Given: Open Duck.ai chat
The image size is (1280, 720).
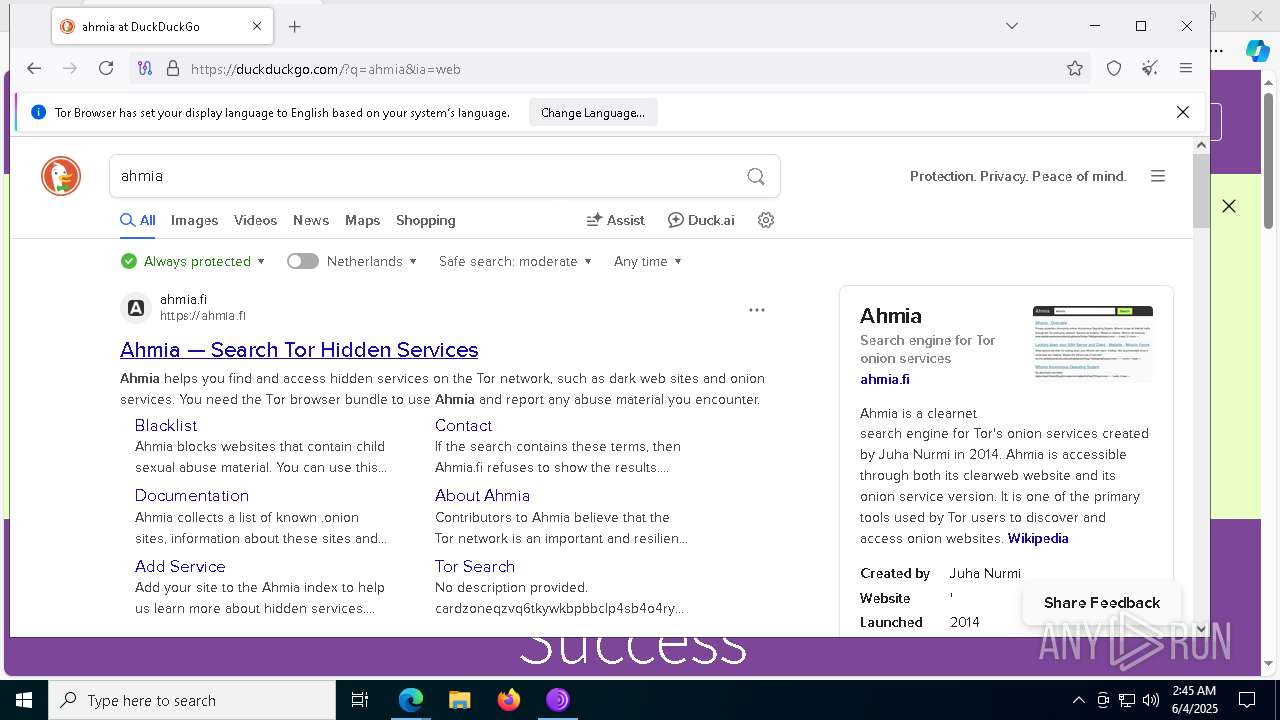Looking at the screenshot, I should pyautogui.click(x=701, y=220).
